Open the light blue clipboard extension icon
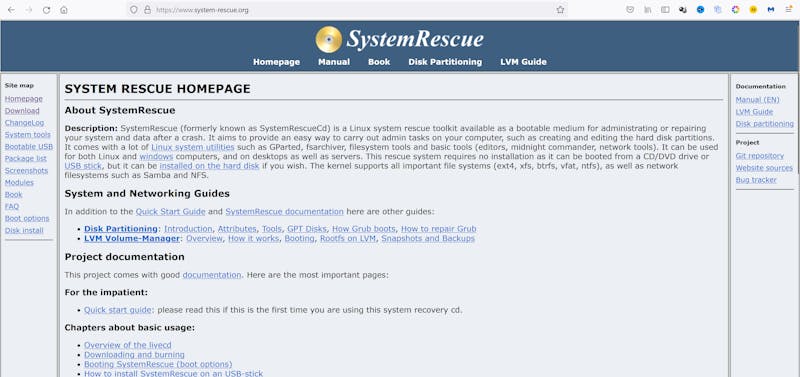This screenshot has height=377, width=800. [718, 10]
